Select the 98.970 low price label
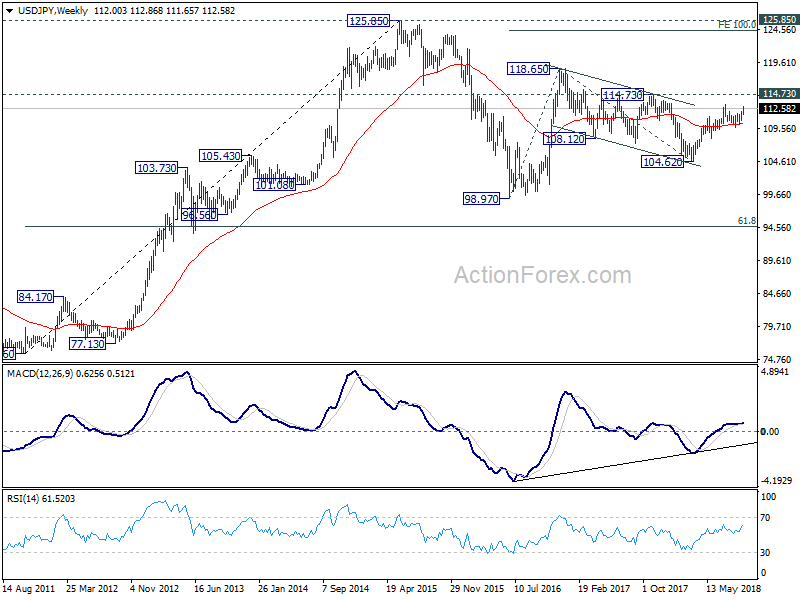 (481, 198)
